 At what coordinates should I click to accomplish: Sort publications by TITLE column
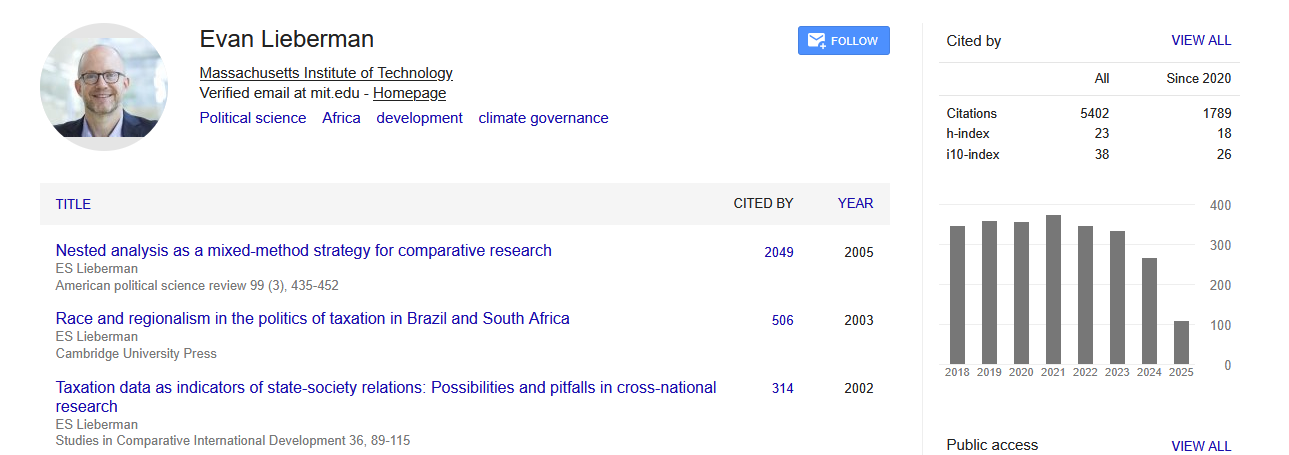73,204
